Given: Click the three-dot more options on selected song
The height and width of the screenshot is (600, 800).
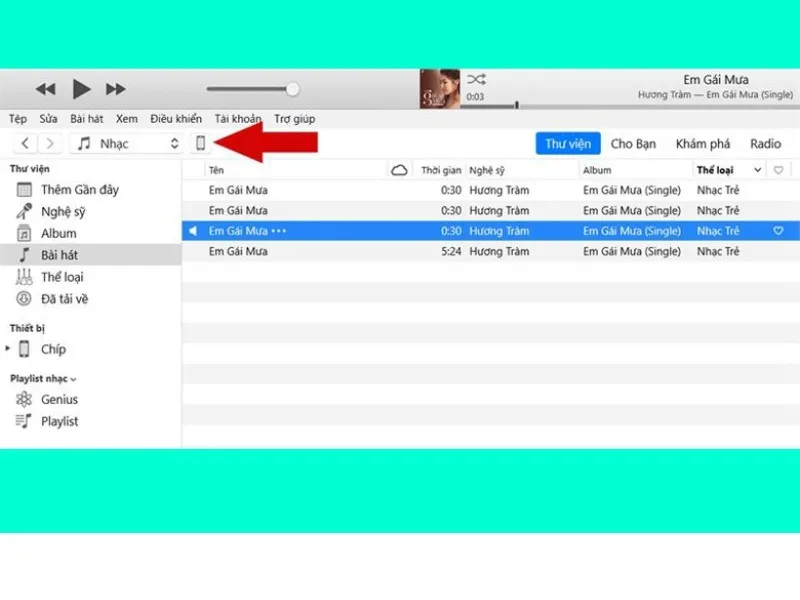Looking at the screenshot, I should pyautogui.click(x=279, y=231).
